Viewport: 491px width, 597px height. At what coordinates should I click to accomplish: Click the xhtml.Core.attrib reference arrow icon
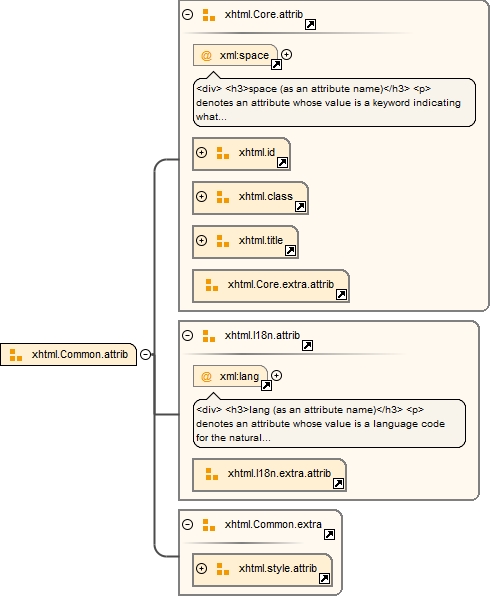click(310, 25)
